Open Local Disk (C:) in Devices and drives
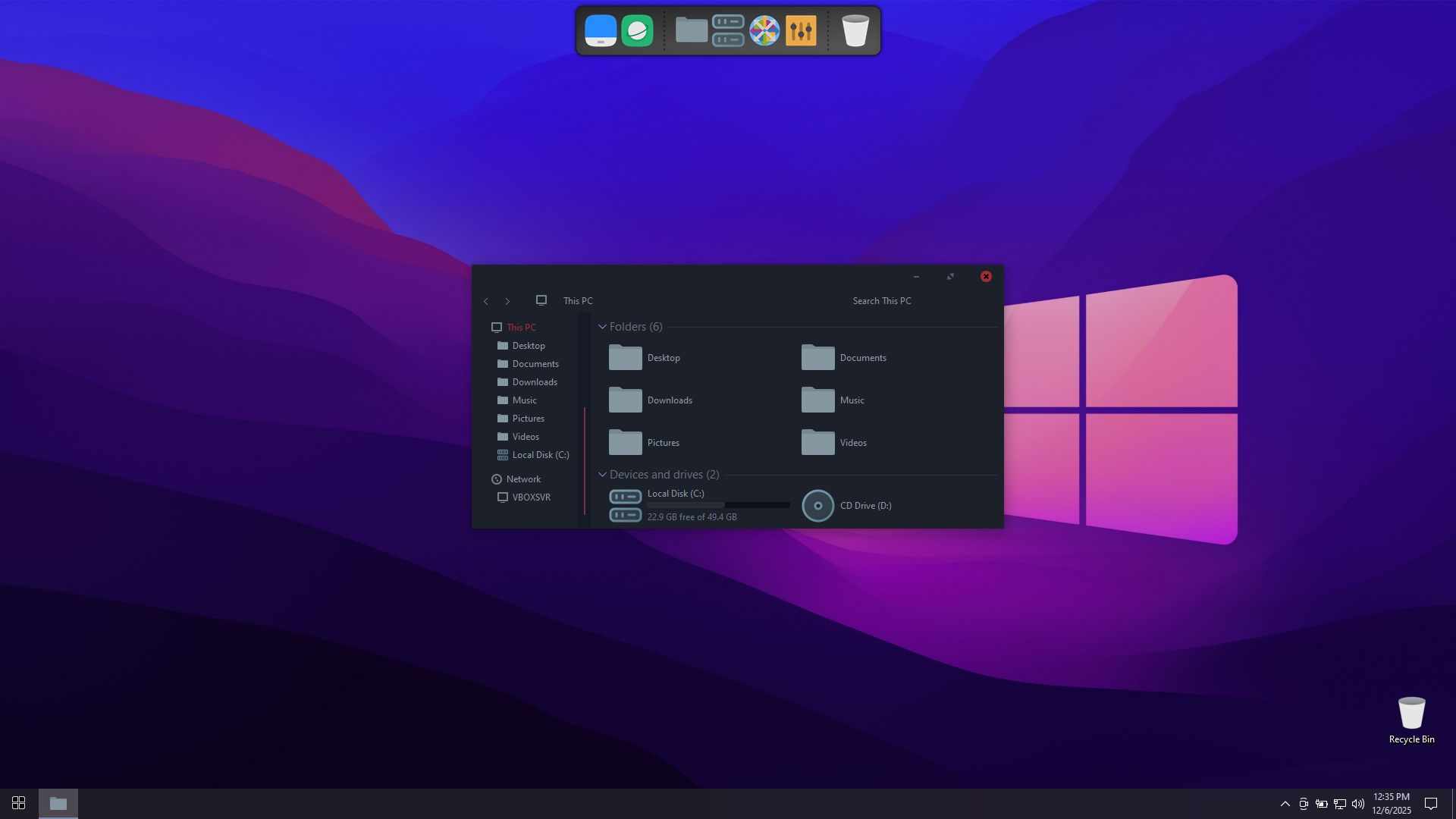 pyautogui.click(x=626, y=506)
